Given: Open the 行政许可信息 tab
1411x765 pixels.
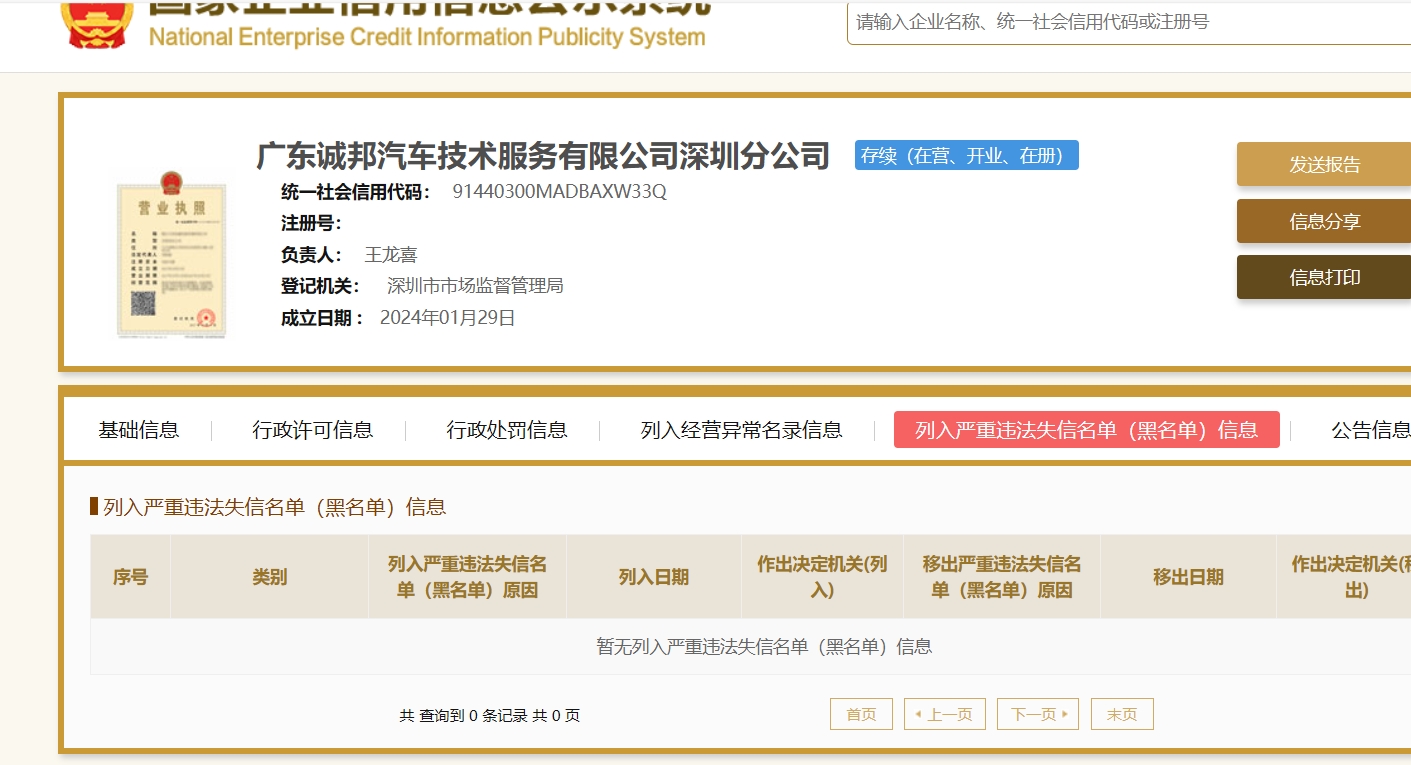Looking at the screenshot, I should click(313, 430).
